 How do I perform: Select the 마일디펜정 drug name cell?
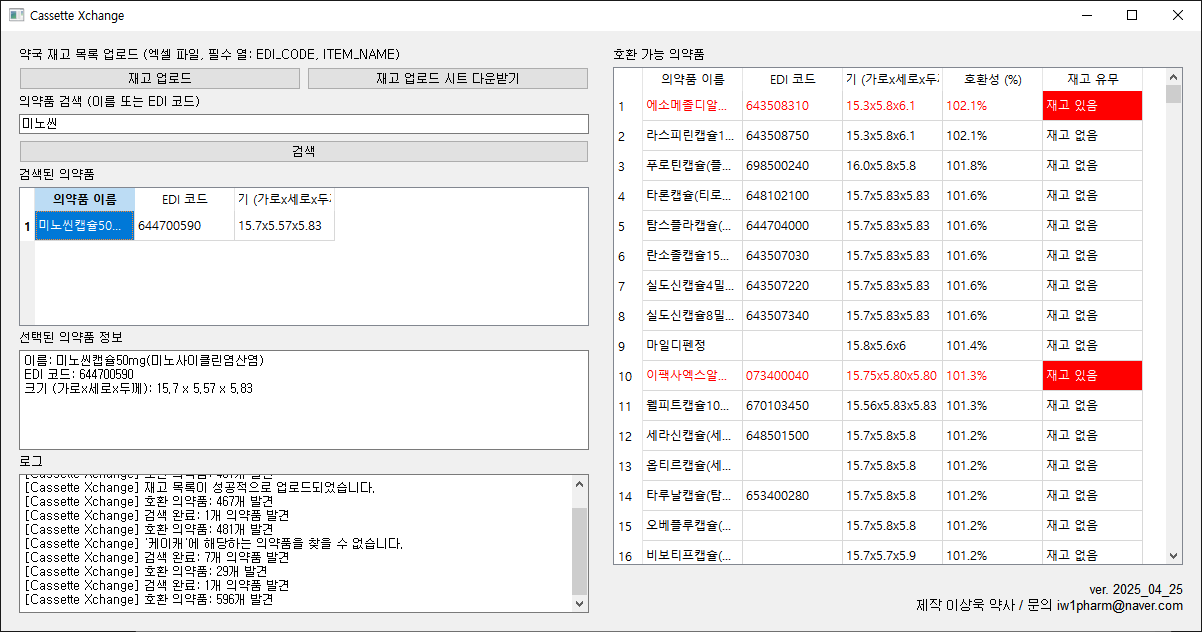(692, 346)
